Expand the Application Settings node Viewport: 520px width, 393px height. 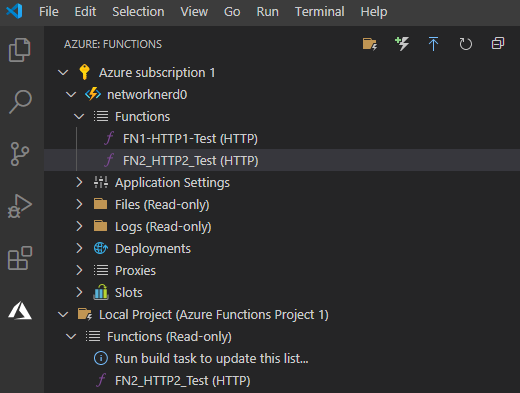click(79, 182)
